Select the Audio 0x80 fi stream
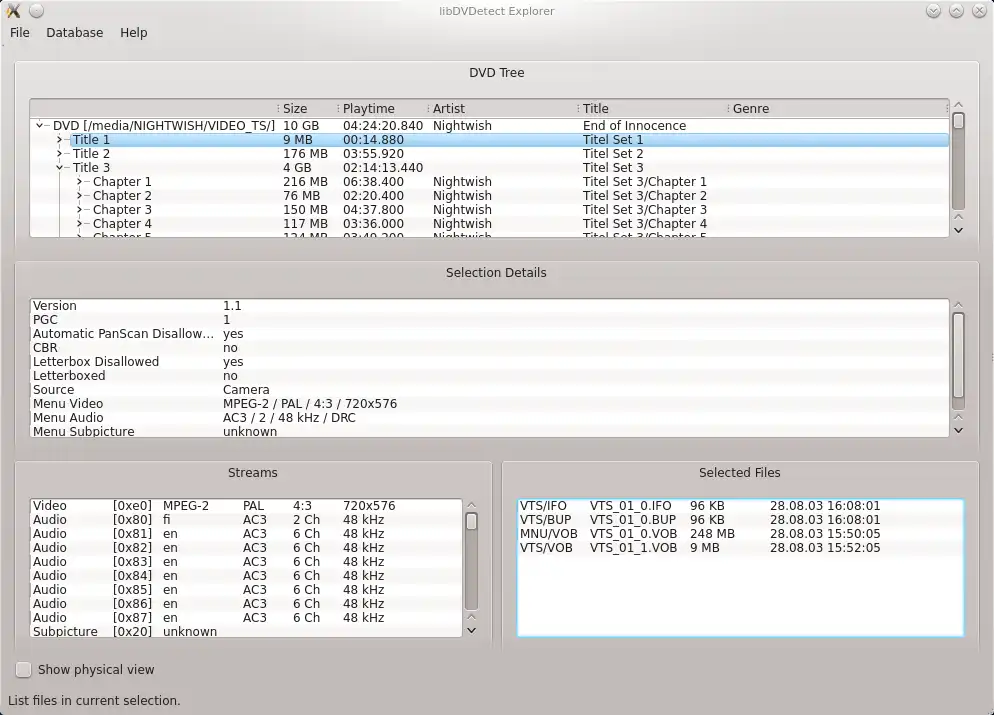This screenshot has height=715, width=994. (246, 519)
